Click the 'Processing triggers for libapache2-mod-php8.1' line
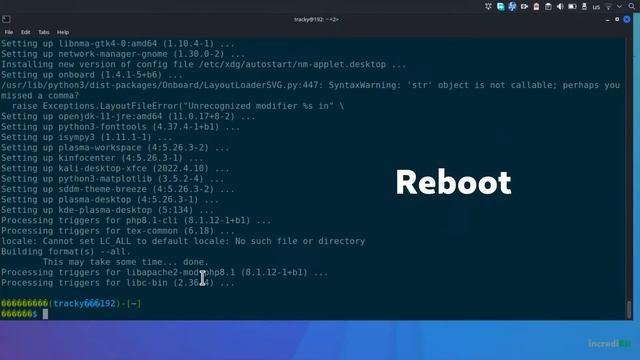 point(164,272)
